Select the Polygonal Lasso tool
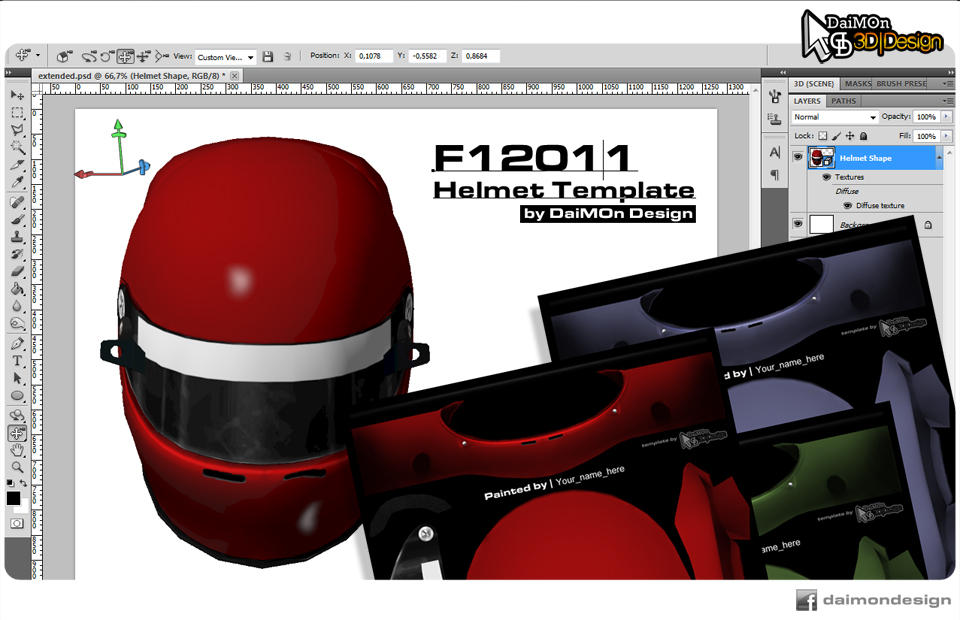Image resolution: width=960 pixels, height=620 pixels. pos(17,130)
